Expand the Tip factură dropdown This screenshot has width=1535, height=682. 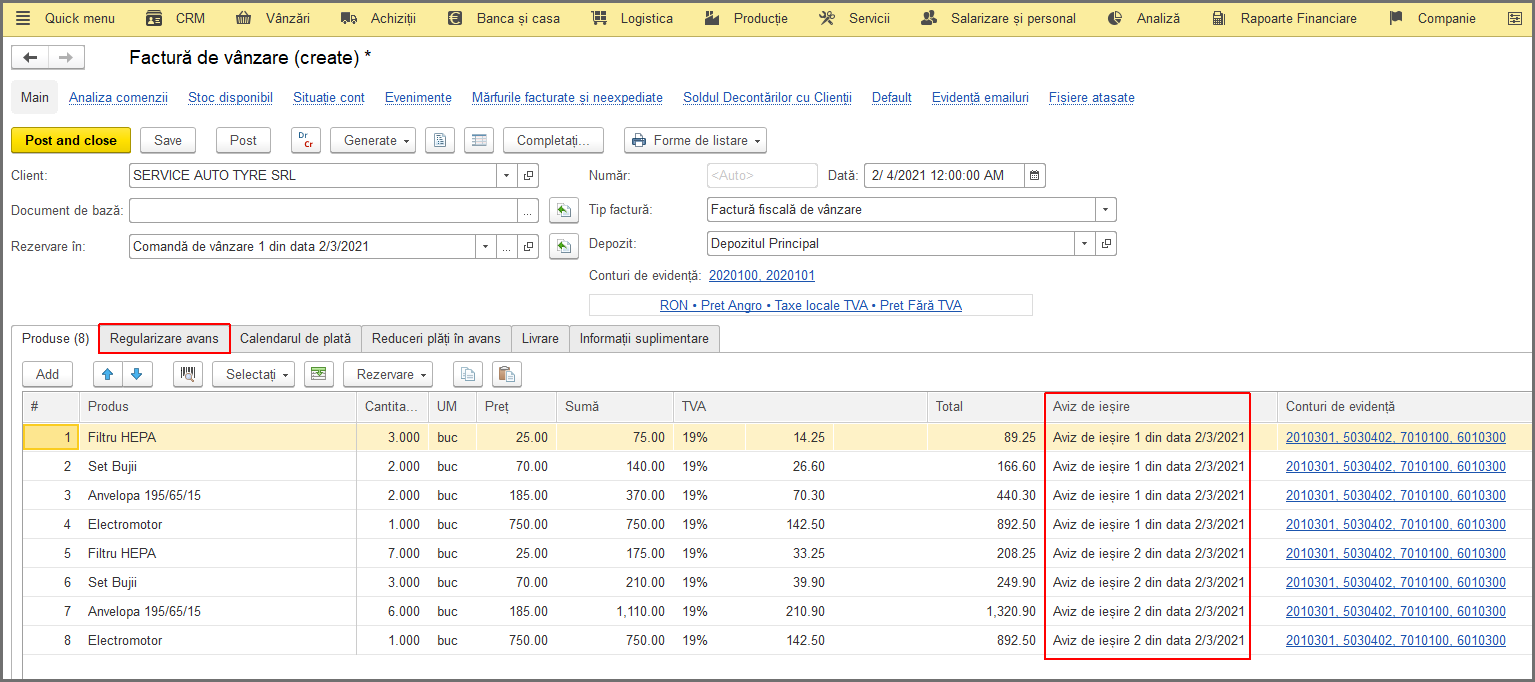click(x=1106, y=210)
